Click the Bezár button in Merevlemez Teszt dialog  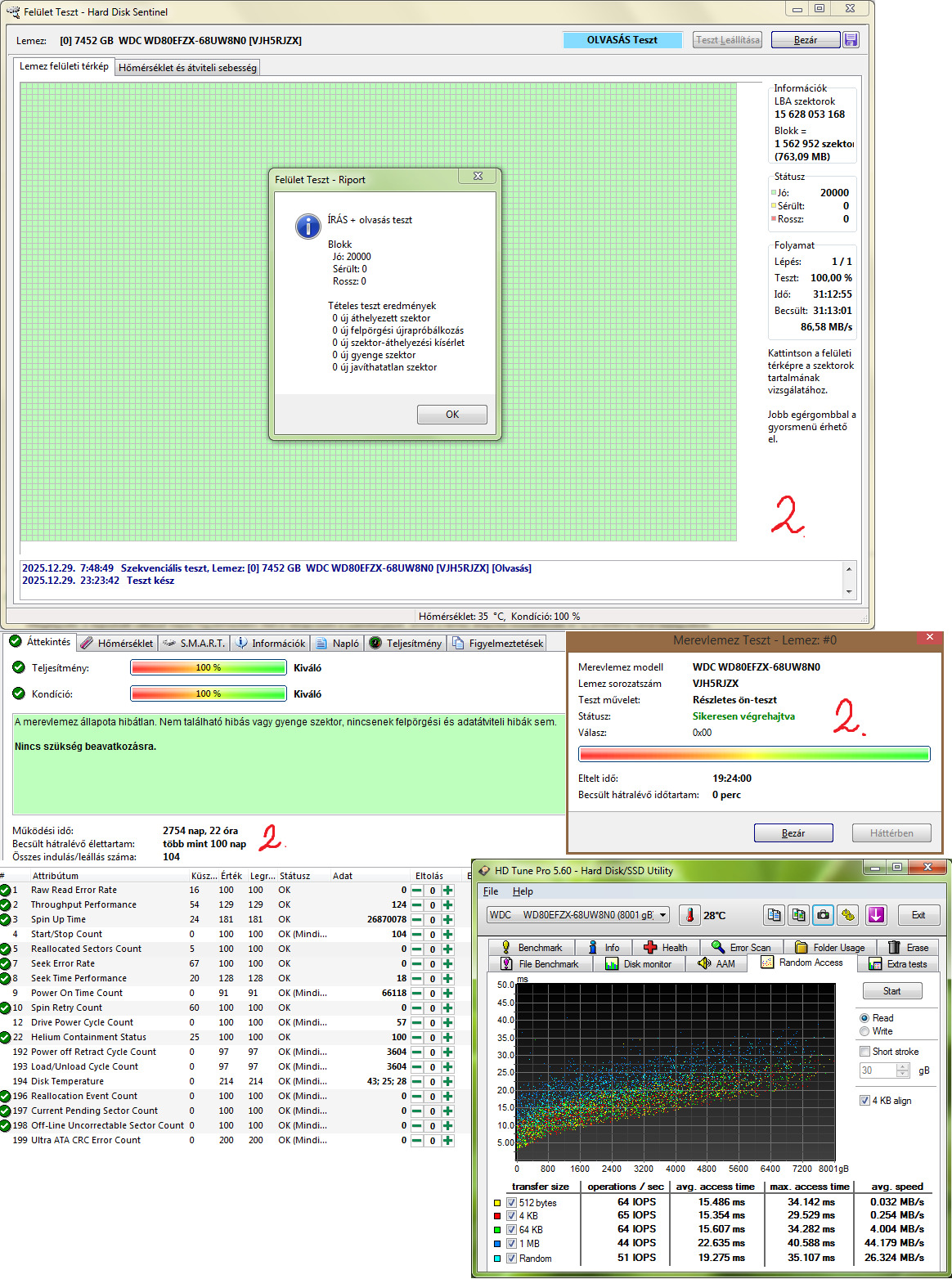pos(793,833)
